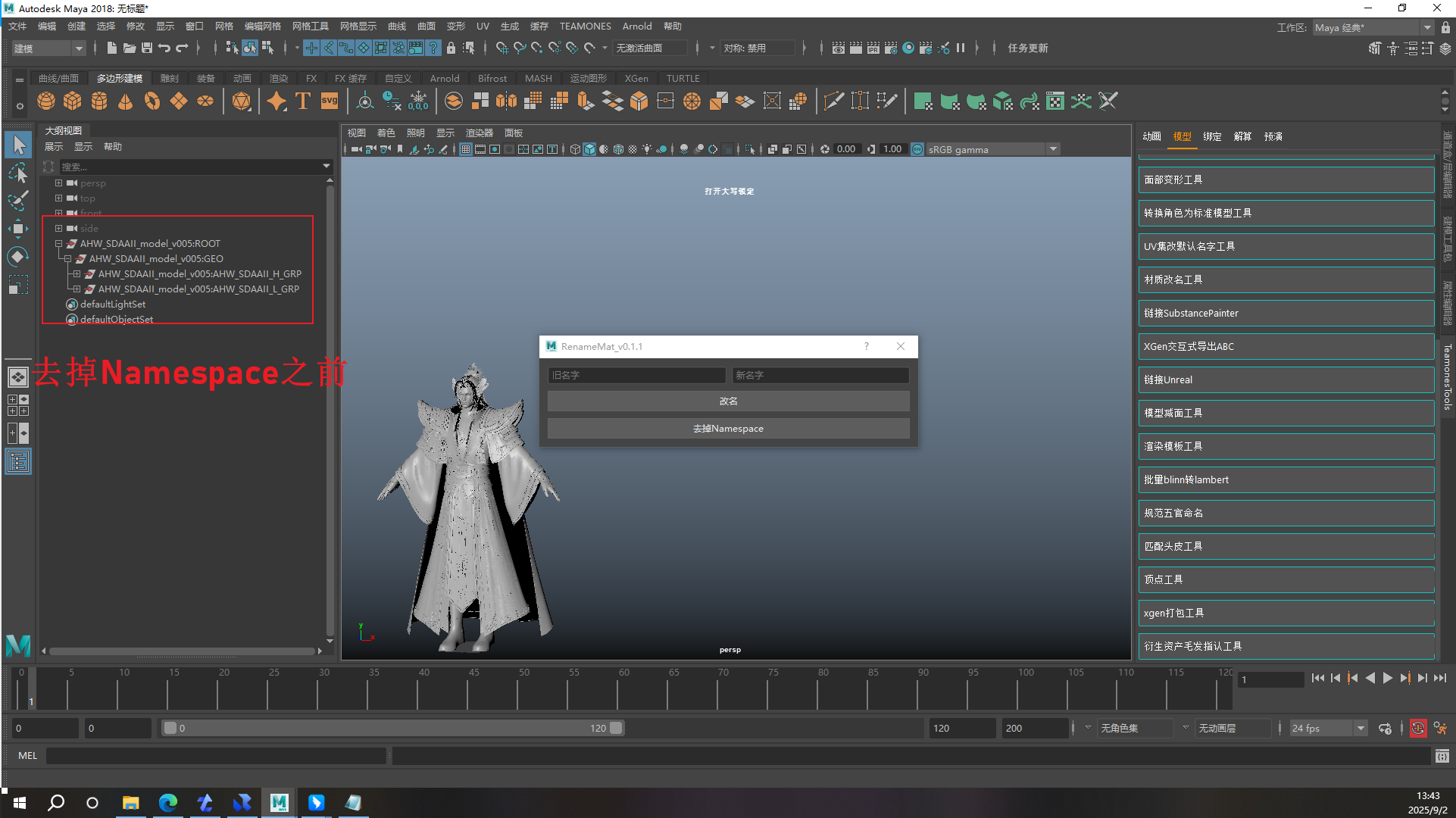
Task: Click the 旧名字 input field in dialog
Action: pyautogui.click(x=636, y=375)
